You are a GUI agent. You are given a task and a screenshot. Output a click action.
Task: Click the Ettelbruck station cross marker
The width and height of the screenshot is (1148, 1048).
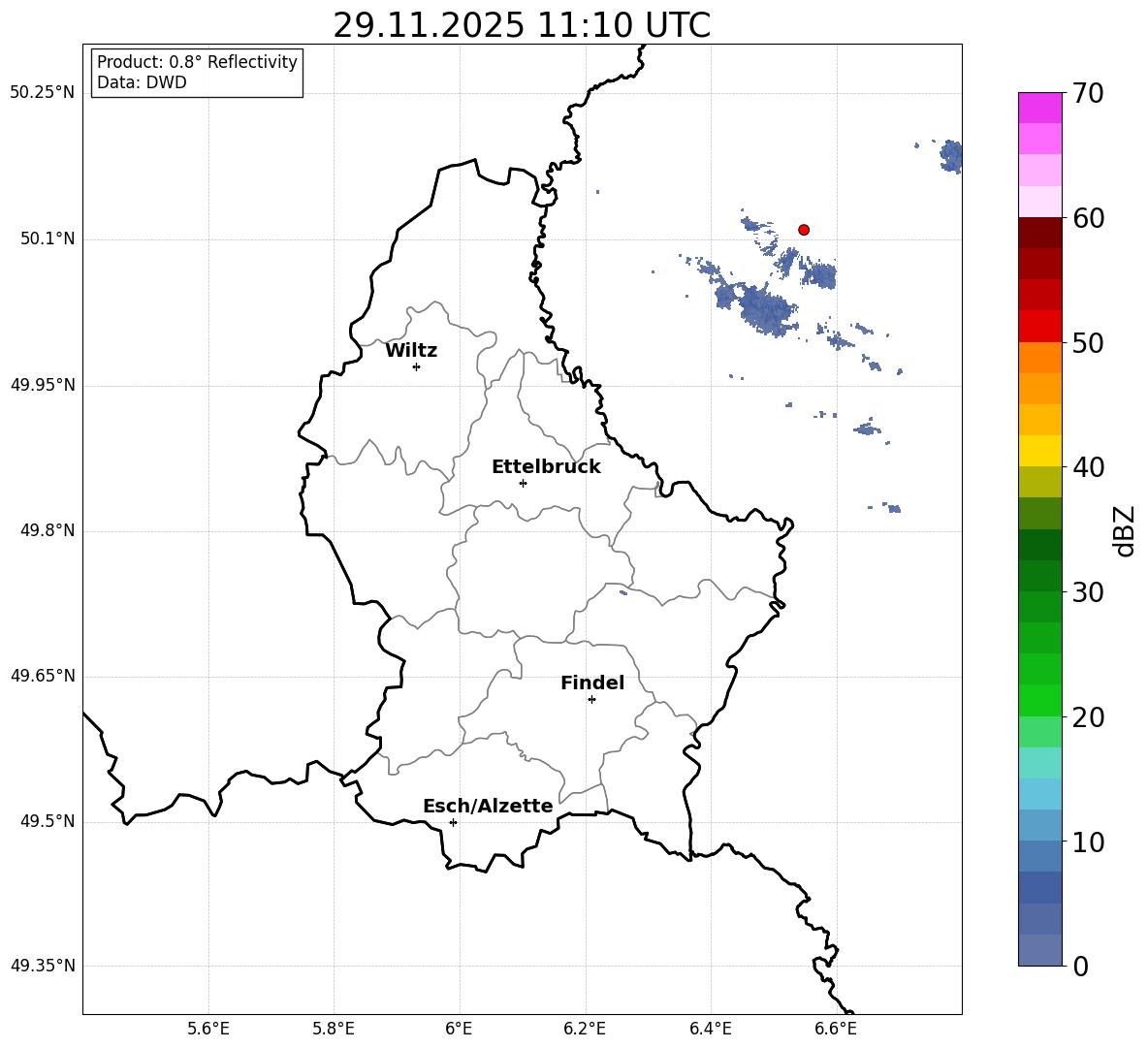tap(523, 483)
